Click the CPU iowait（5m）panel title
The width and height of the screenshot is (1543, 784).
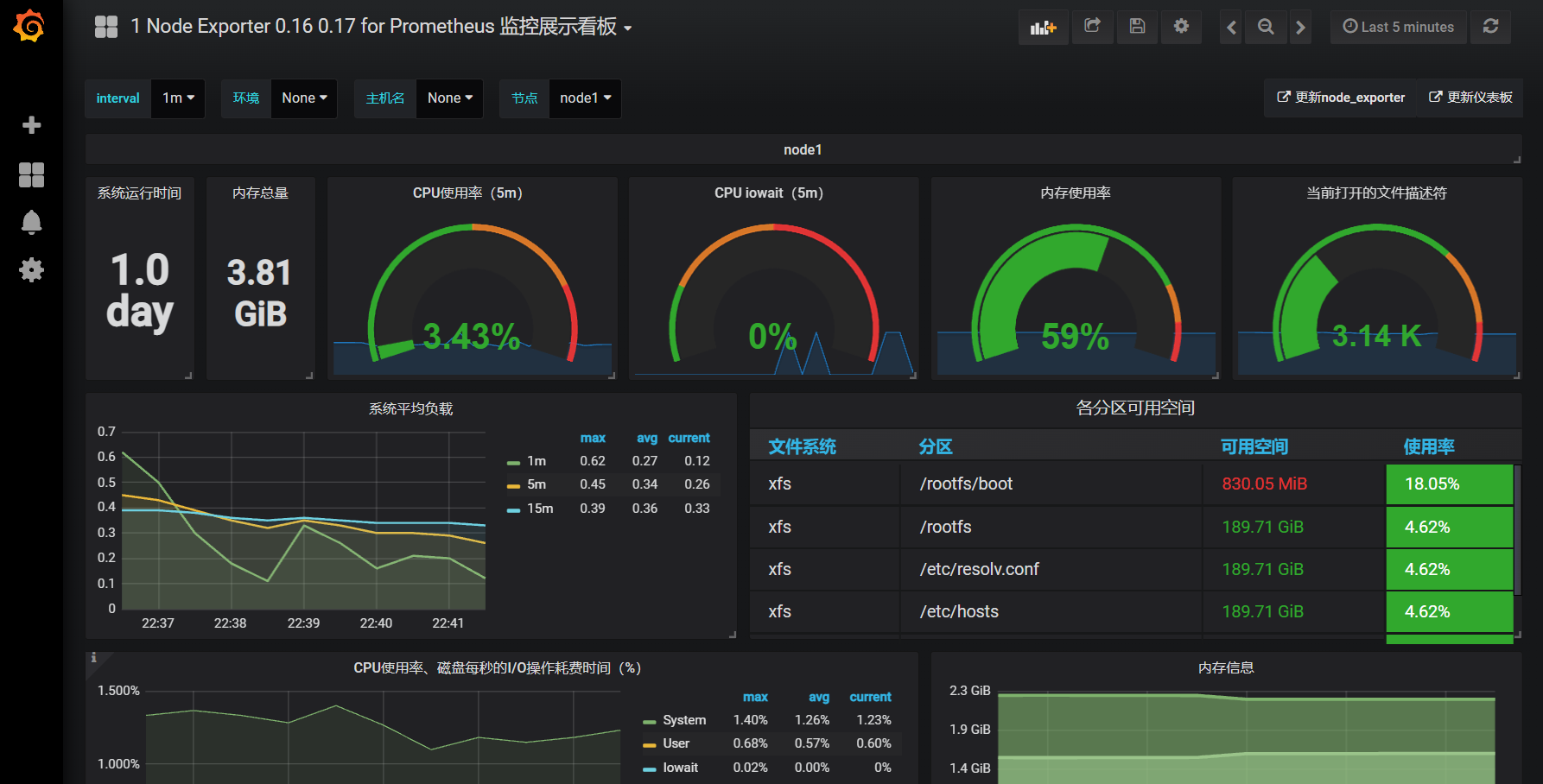pos(773,193)
